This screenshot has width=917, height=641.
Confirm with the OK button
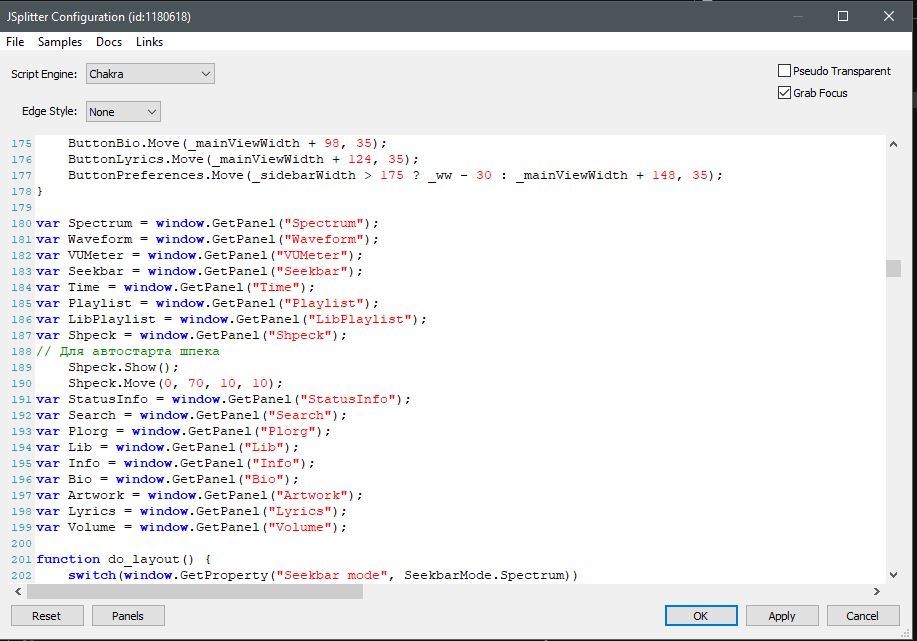pyautogui.click(x=700, y=616)
